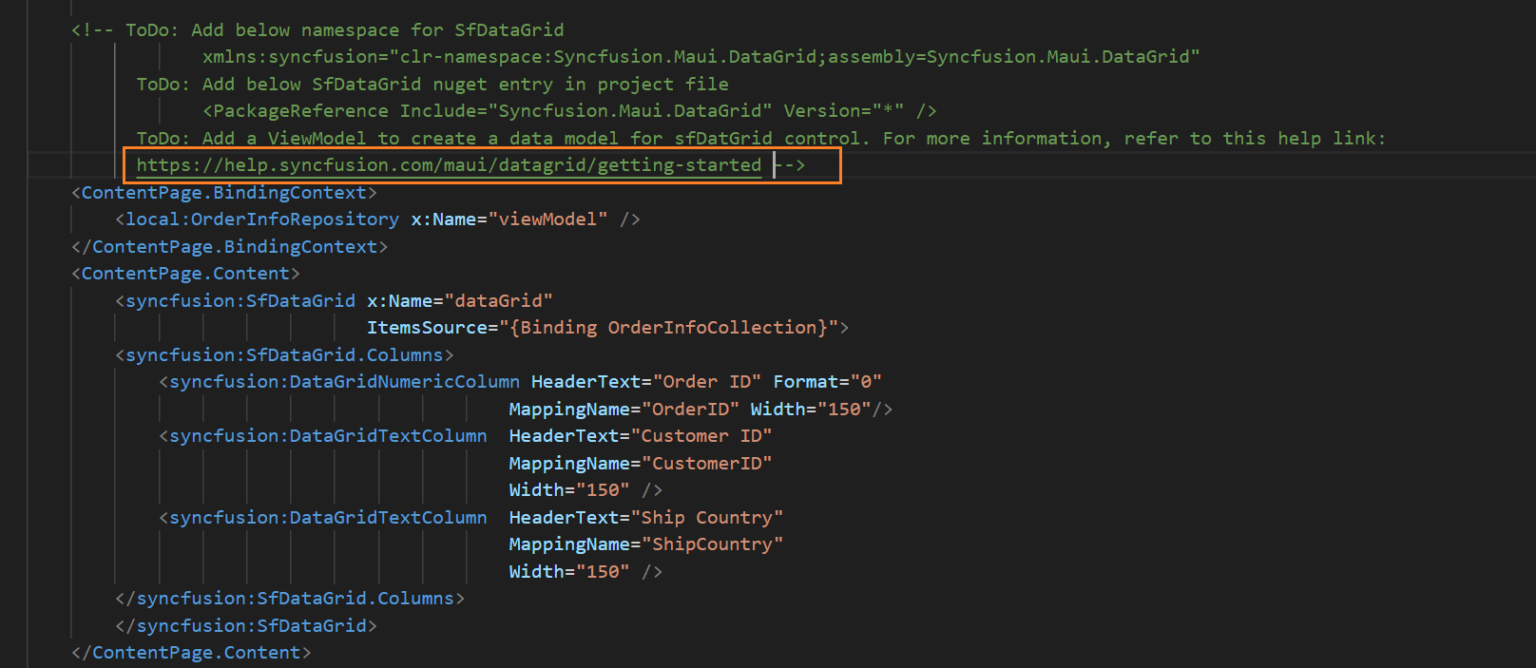
Task: Click the highlighted orange comment box
Action: [484, 164]
